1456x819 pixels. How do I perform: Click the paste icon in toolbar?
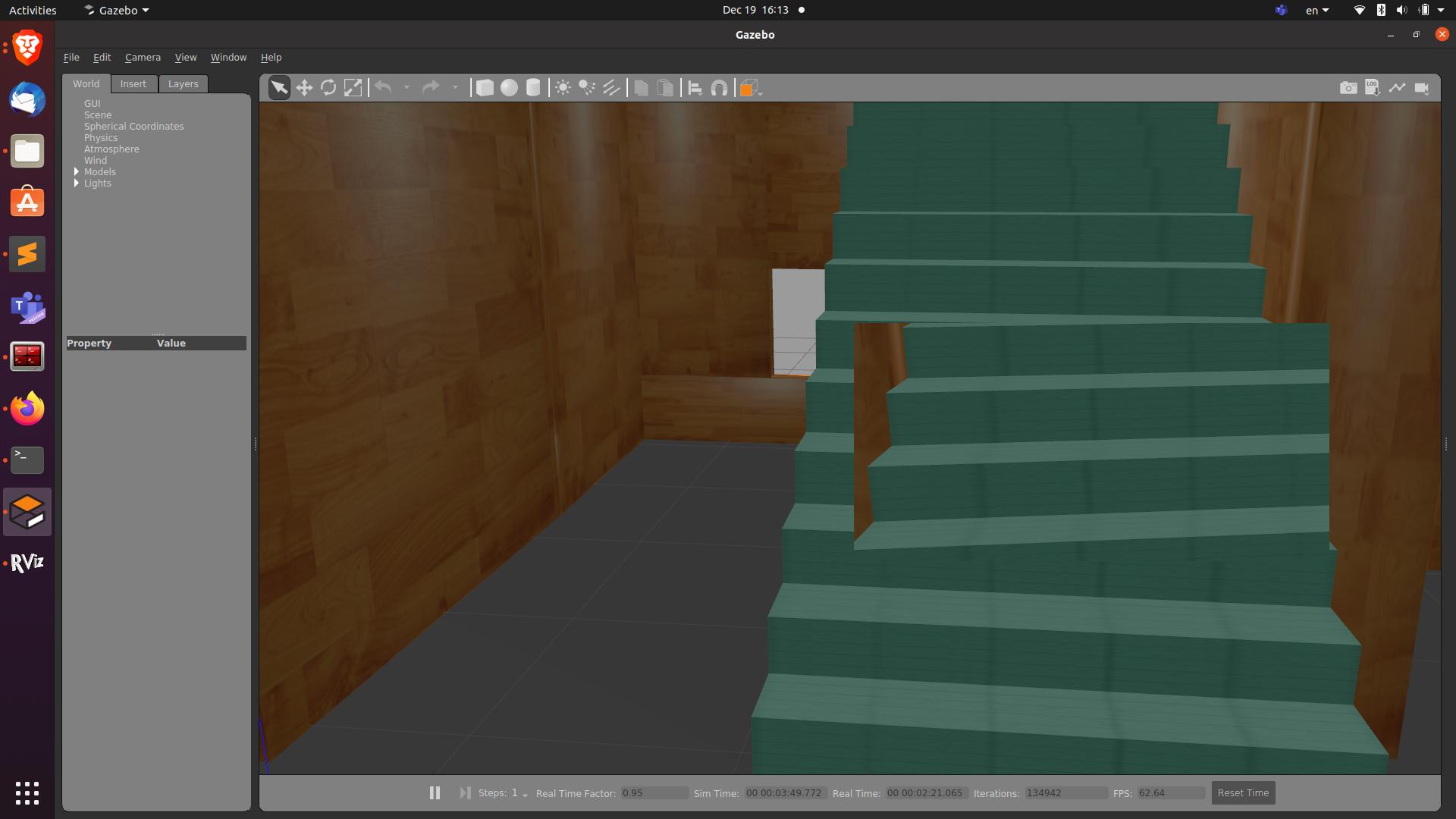665,88
